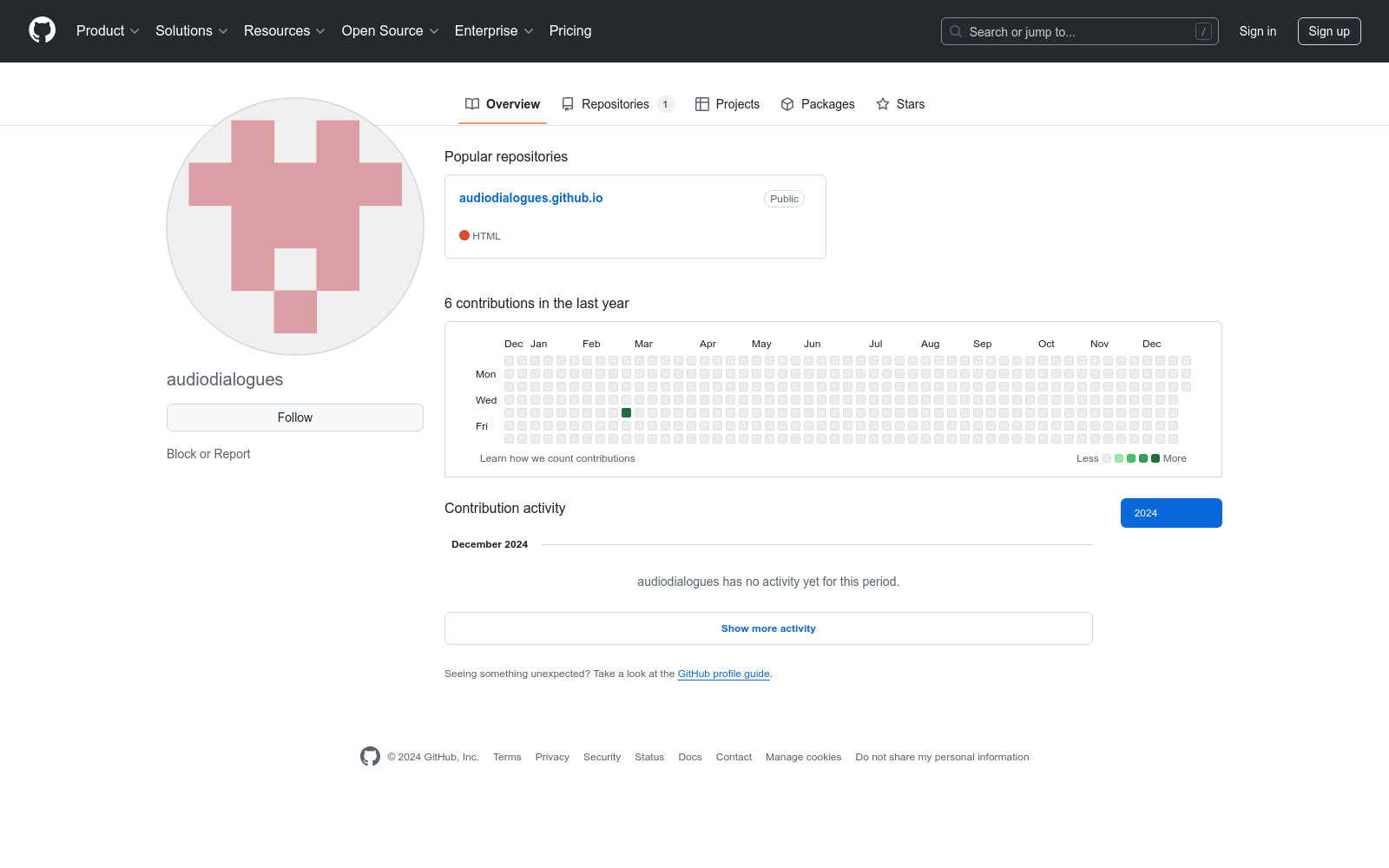Switch to the Stars tab
Viewport: 1389px width, 868px height.
point(900,104)
